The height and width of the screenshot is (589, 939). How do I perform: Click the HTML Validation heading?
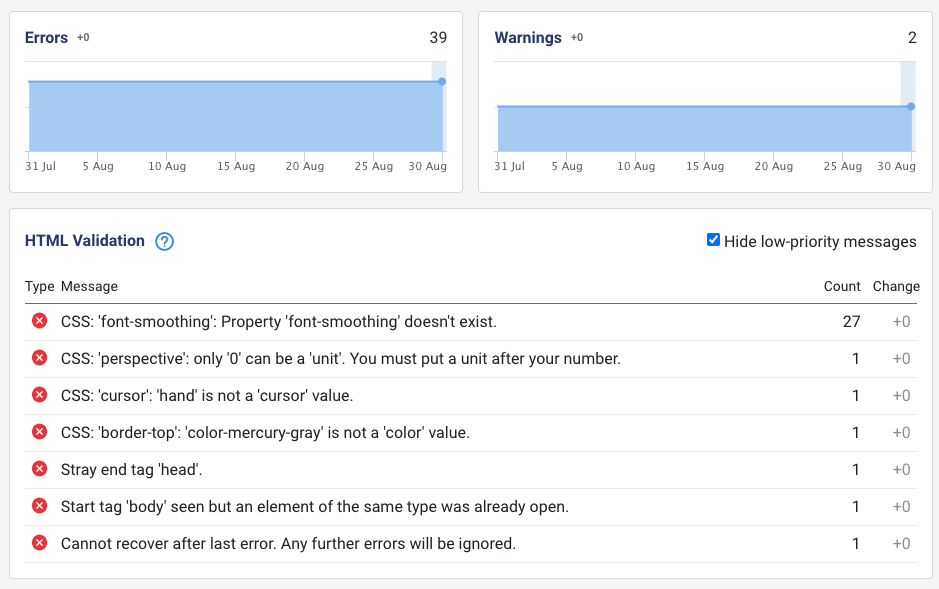click(x=84, y=241)
